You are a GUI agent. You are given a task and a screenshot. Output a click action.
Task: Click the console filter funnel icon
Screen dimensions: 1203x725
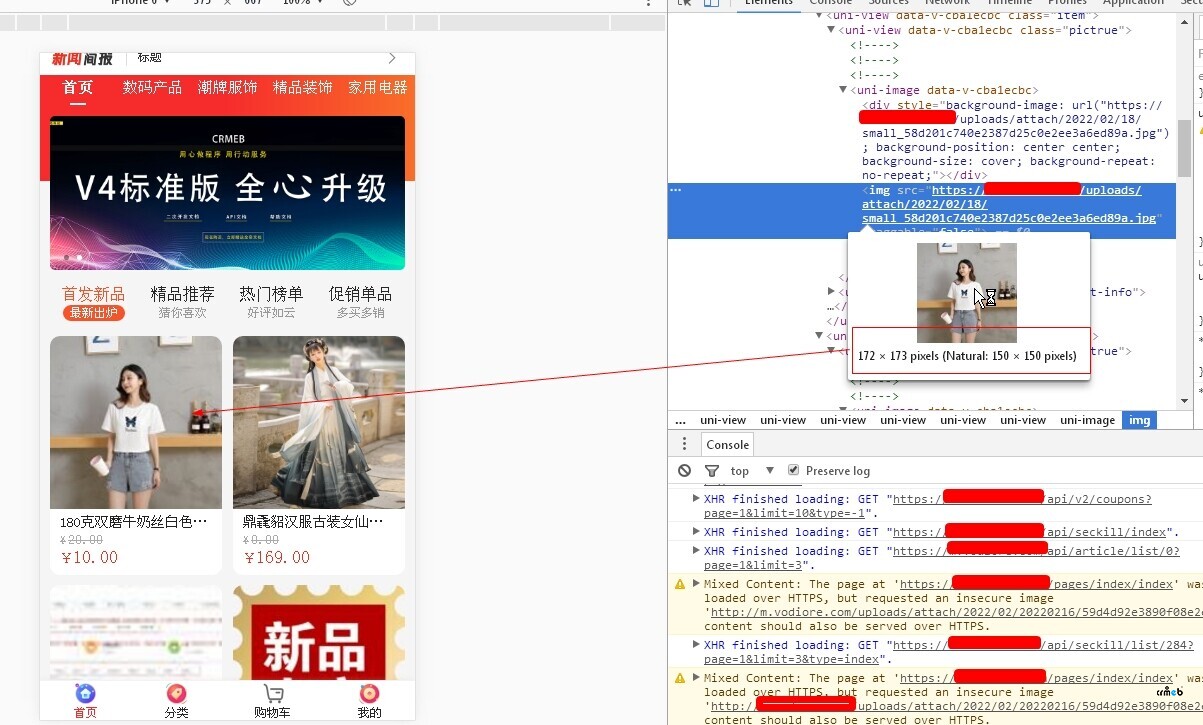[x=712, y=470]
